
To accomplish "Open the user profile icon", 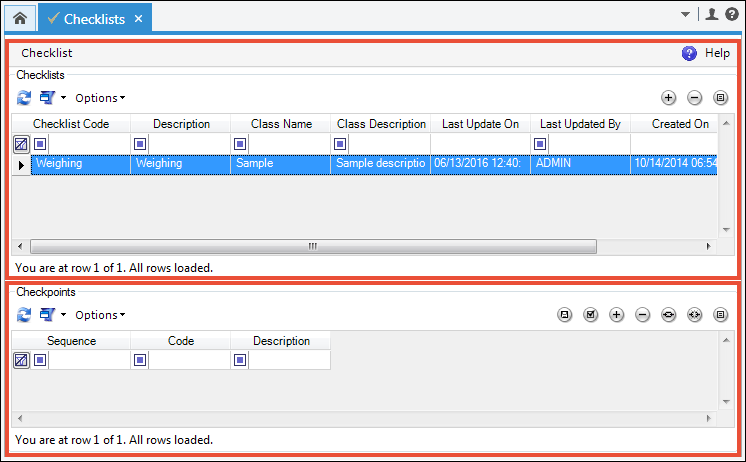I will (x=712, y=14).
